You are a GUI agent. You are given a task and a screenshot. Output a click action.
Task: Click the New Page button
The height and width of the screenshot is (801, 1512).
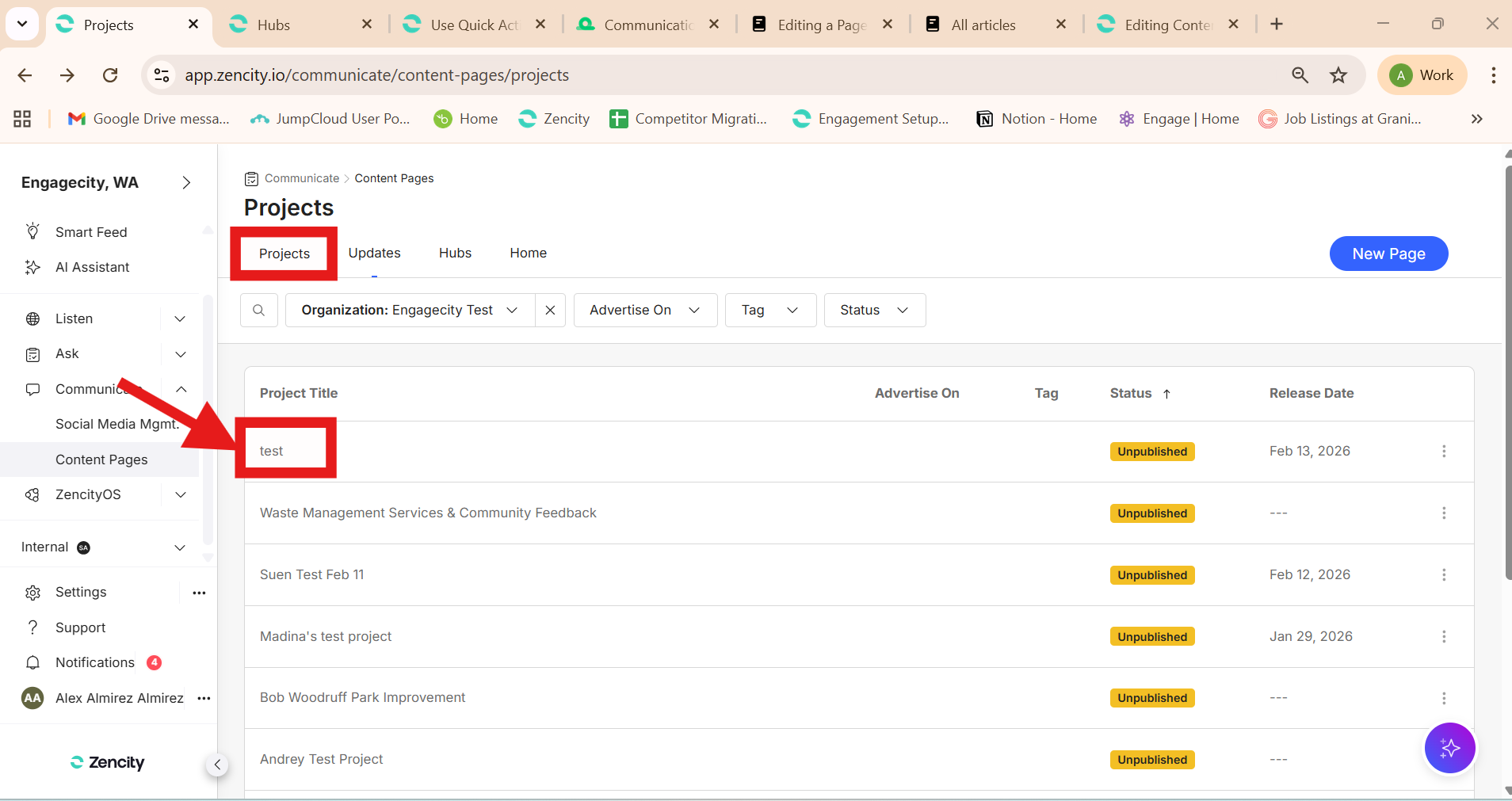(1388, 254)
